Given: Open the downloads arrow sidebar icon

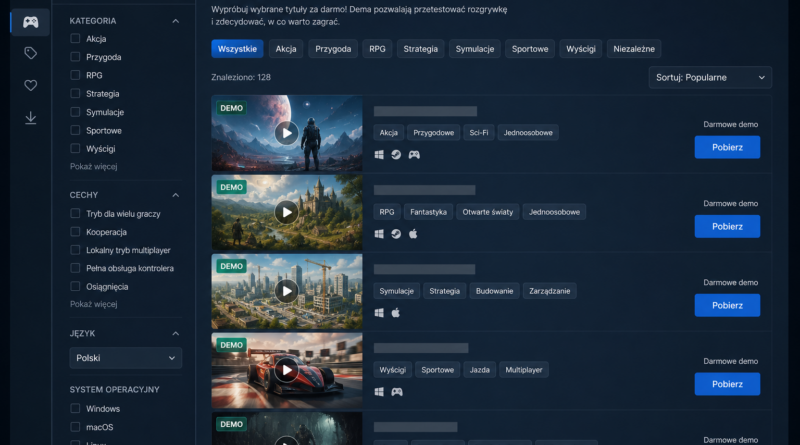Looking at the screenshot, I should pos(31,118).
